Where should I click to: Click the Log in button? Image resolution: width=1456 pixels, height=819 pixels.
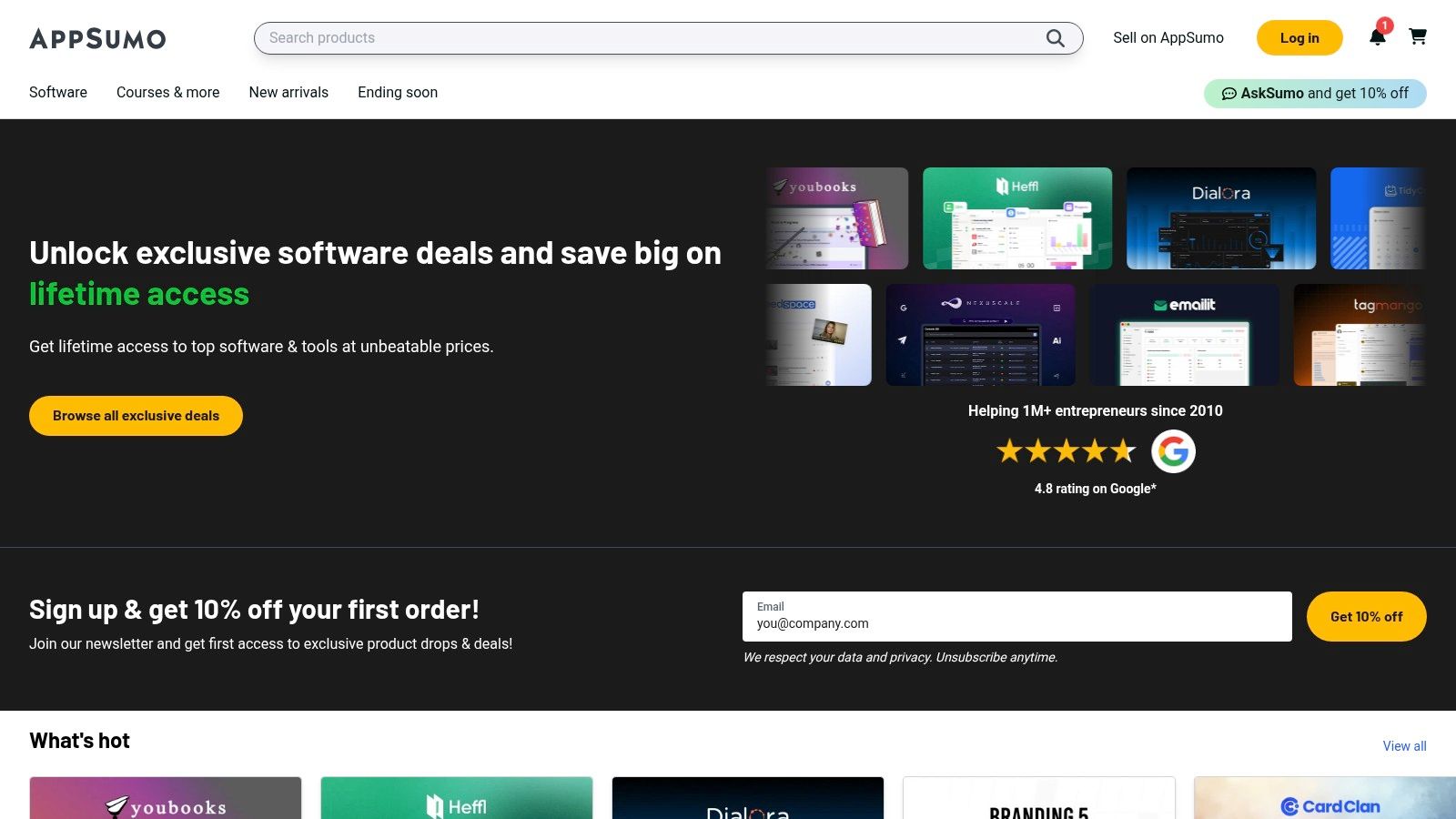(1299, 38)
